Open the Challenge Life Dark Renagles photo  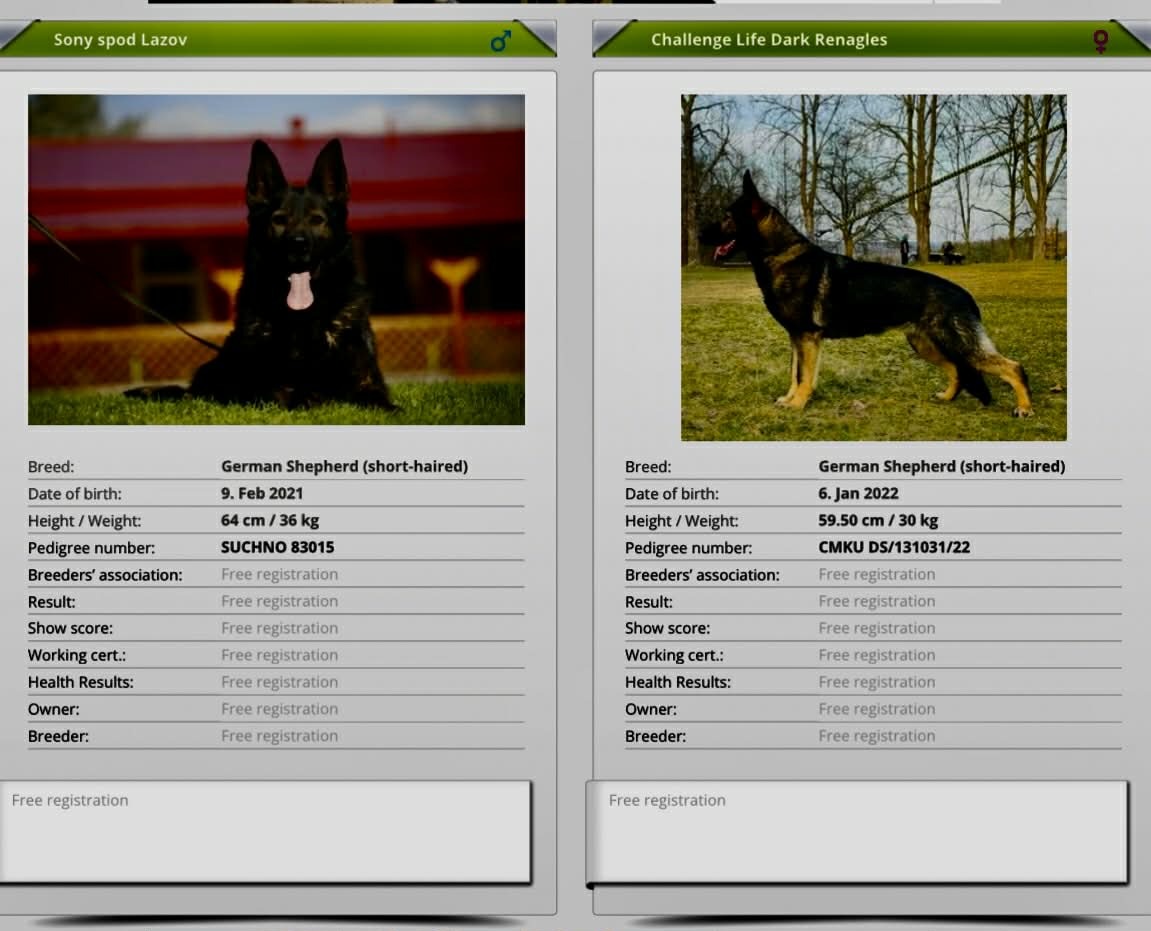(x=873, y=267)
